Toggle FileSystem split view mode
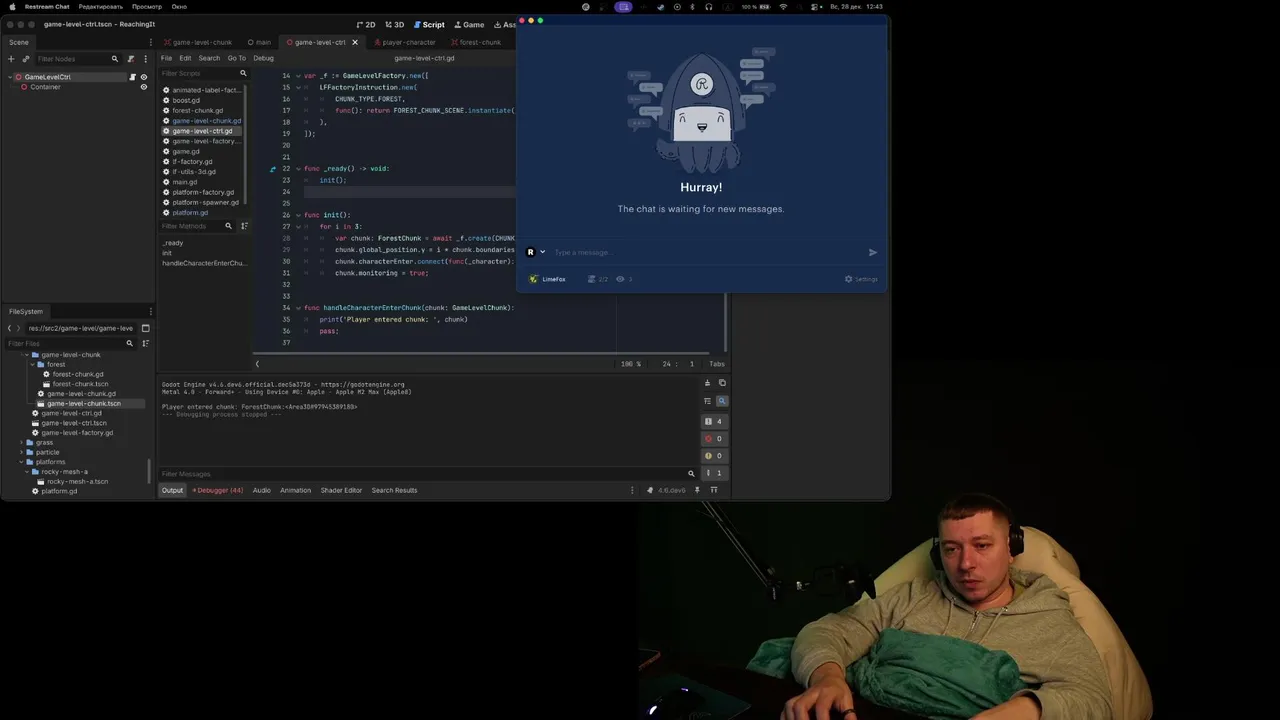This screenshot has height=720, width=1280. 145,328
